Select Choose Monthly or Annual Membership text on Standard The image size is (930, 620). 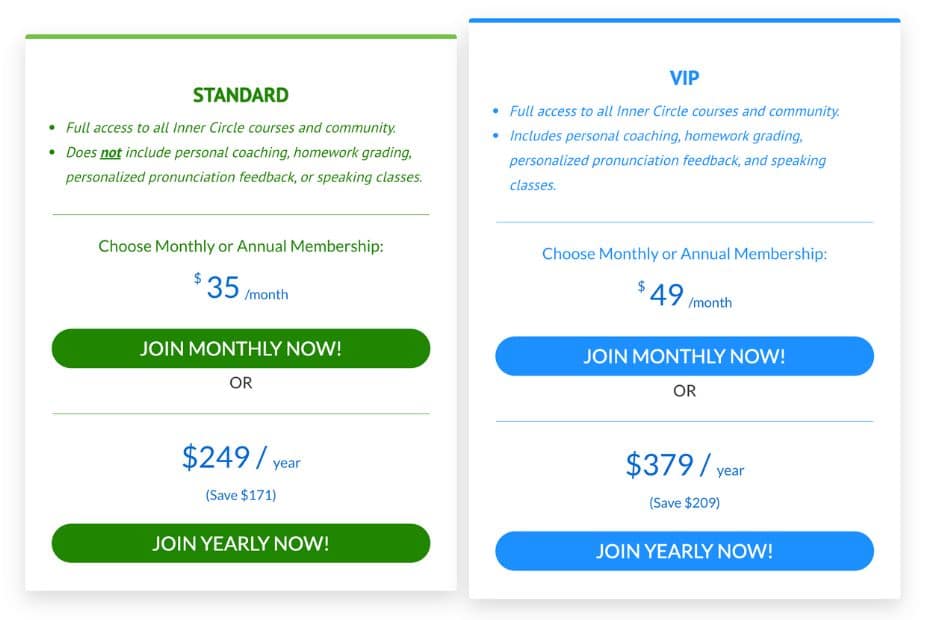click(x=240, y=245)
